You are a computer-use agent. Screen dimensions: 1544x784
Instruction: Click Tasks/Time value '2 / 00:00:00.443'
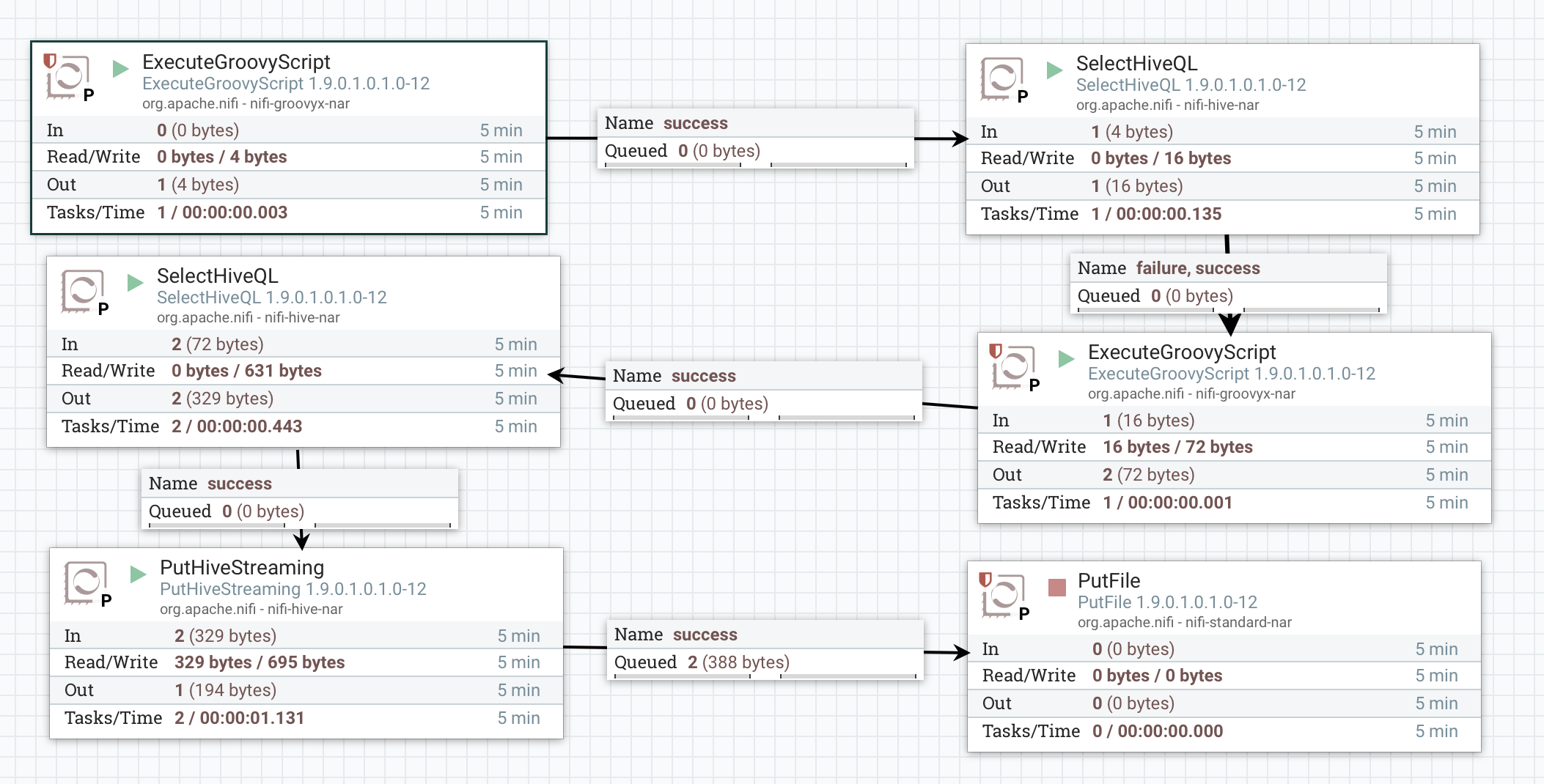[237, 426]
